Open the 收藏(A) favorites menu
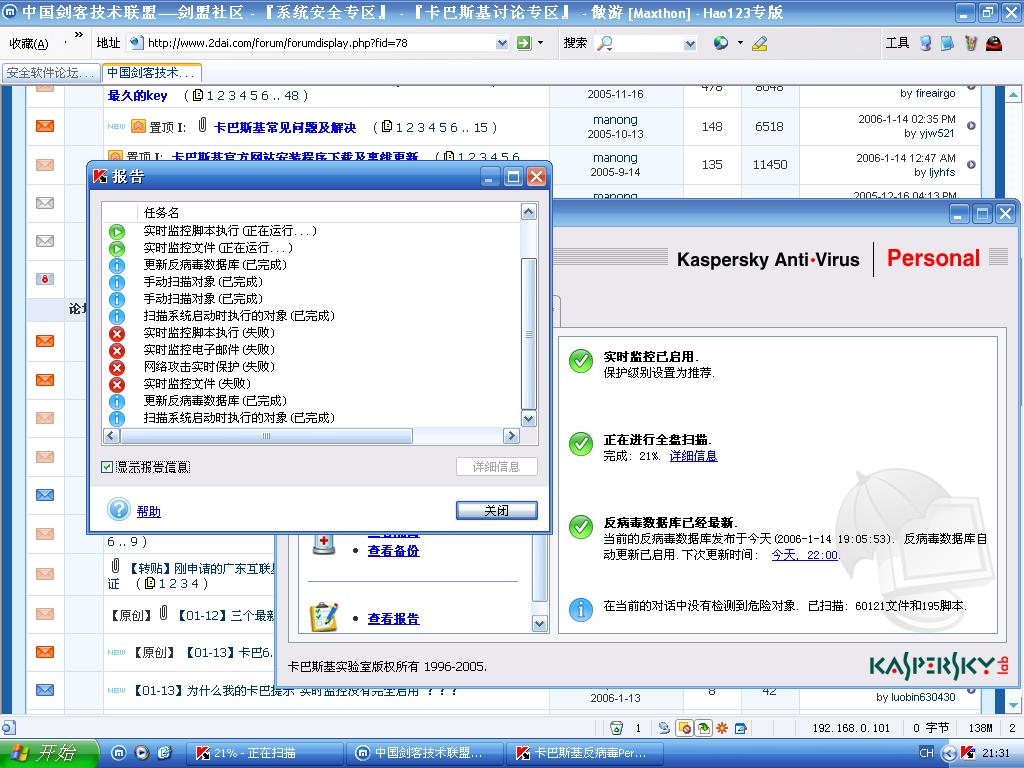Screen dimensions: 1024x768 click(x=29, y=44)
